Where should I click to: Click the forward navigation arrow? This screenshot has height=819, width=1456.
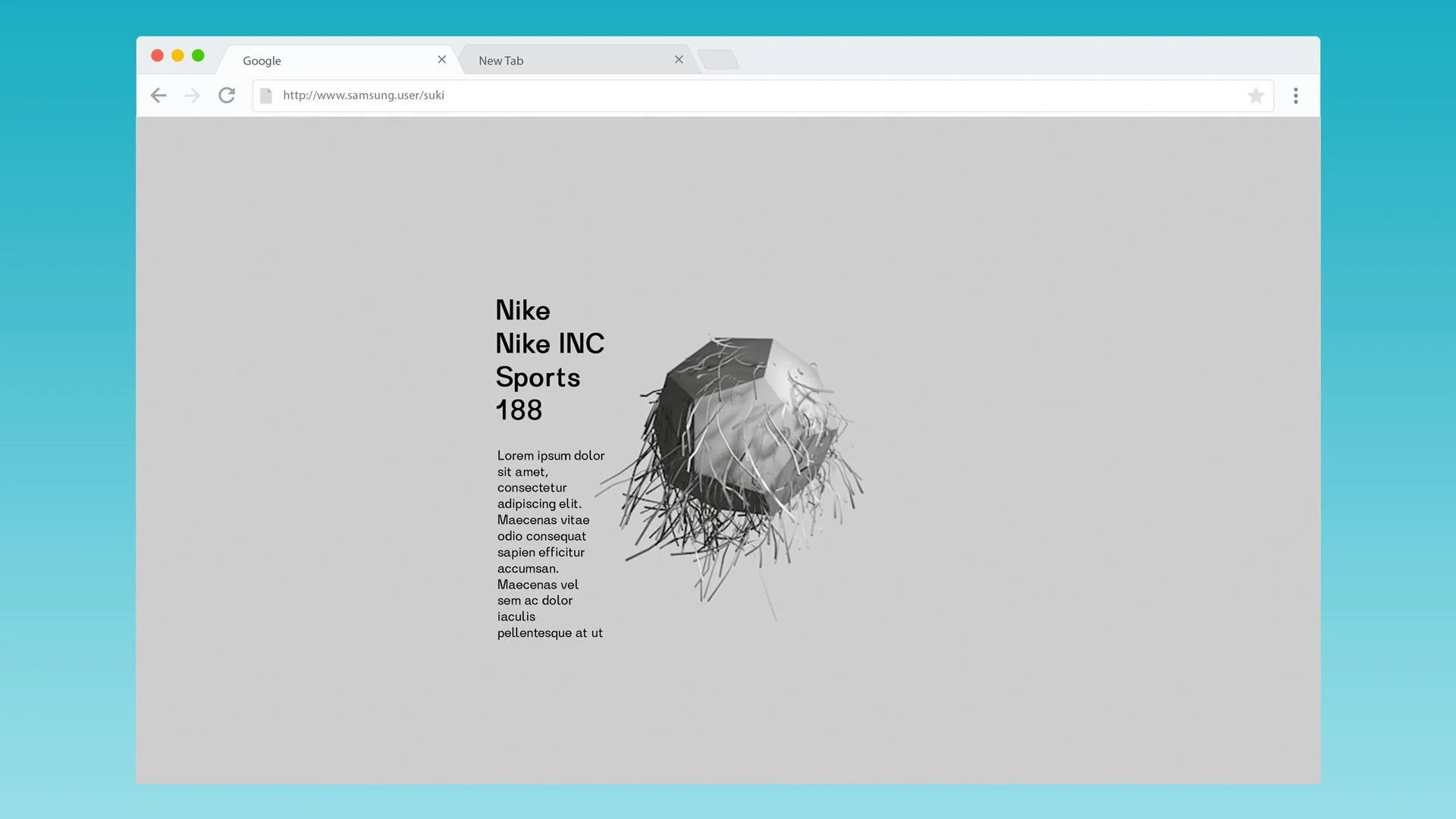pyautogui.click(x=192, y=96)
